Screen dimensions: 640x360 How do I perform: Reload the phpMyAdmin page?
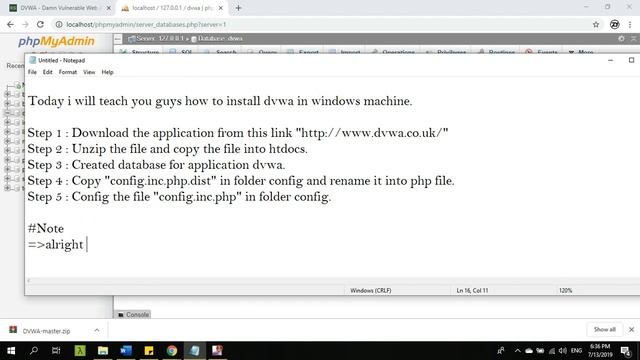[x=40, y=24]
